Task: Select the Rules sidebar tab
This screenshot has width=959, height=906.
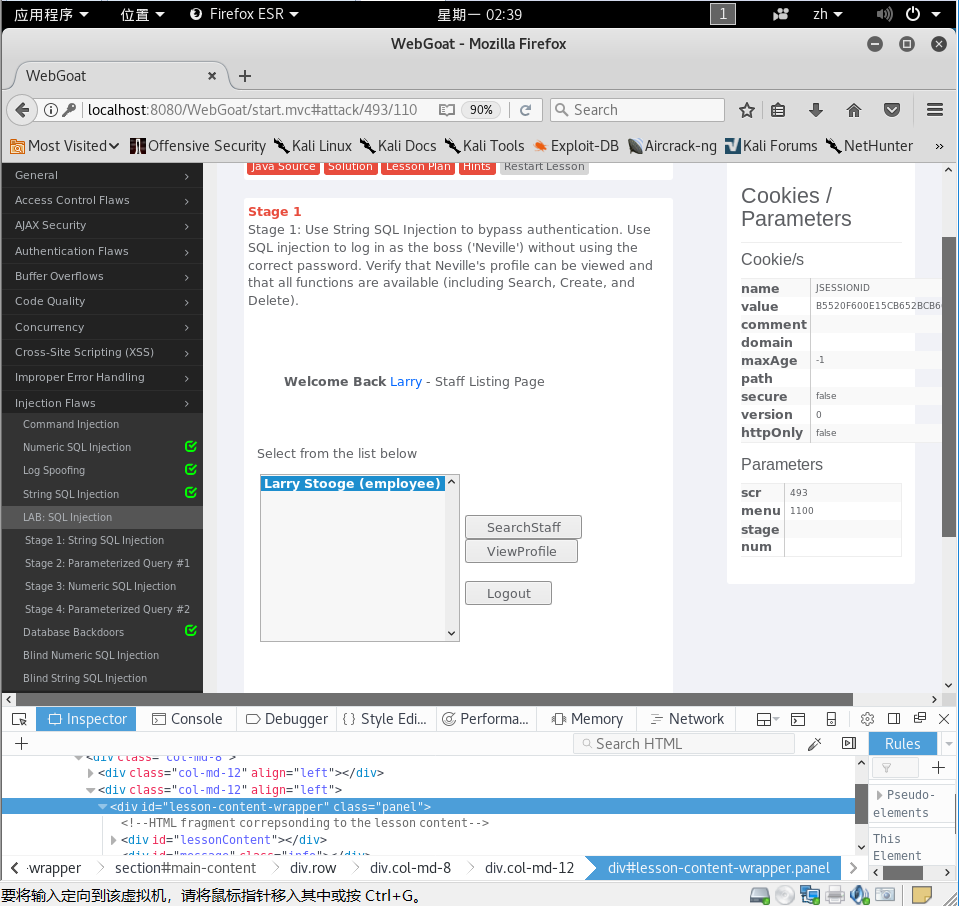Action: pyautogui.click(x=902, y=744)
